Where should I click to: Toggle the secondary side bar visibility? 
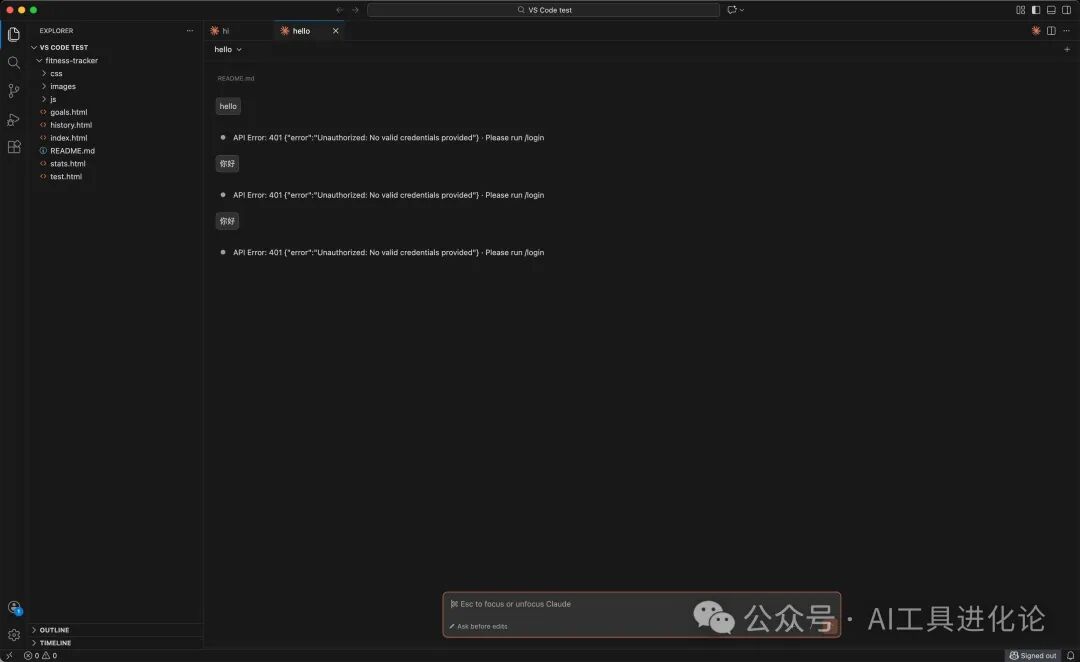tap(1066, 10)
